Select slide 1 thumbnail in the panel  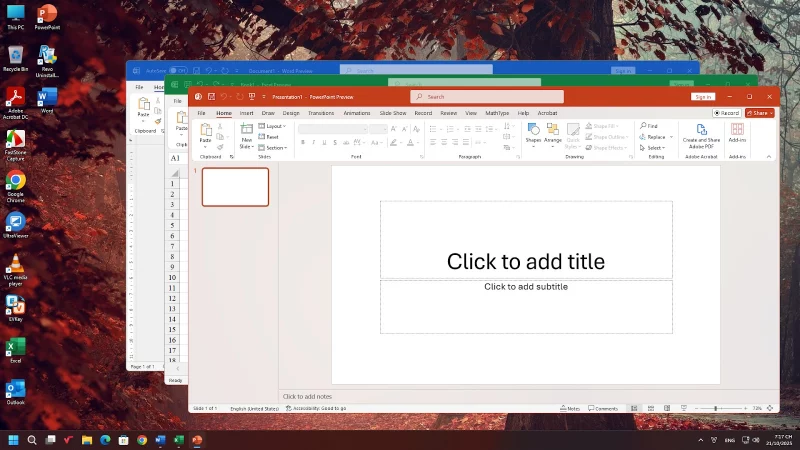pos(235,187)
